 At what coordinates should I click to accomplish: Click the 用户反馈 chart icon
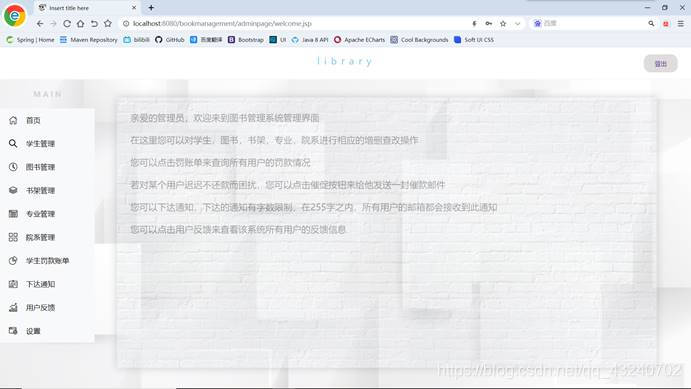point(13,307)
